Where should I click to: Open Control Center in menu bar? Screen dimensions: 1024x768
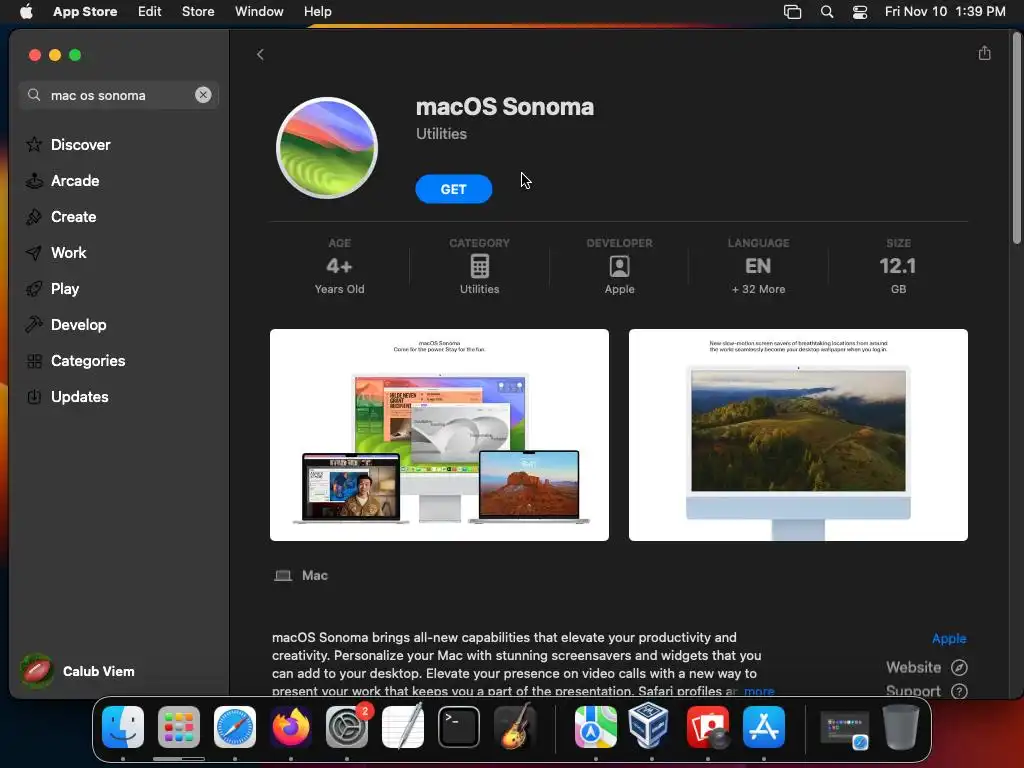860,12
